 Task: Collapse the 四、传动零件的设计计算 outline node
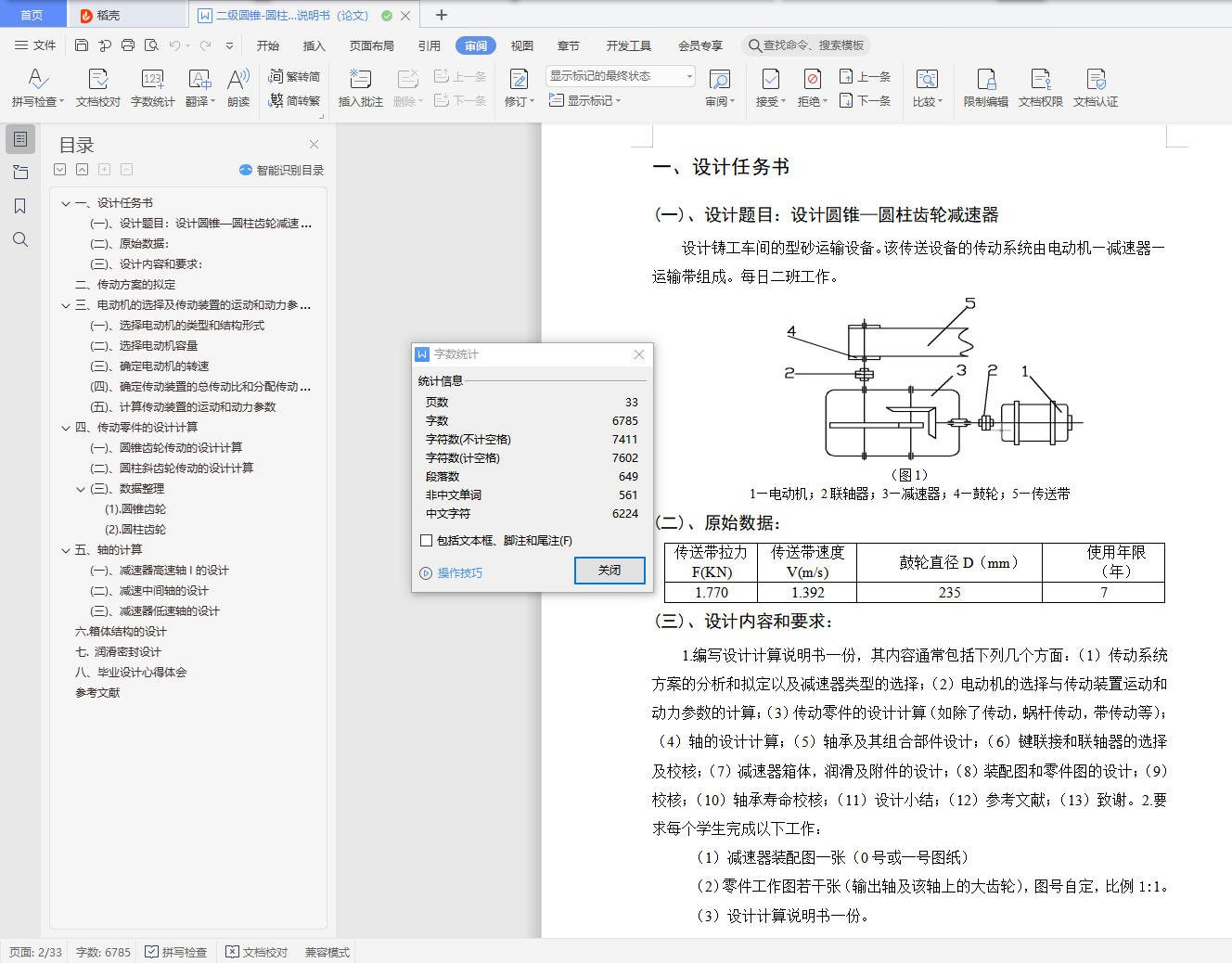66,428
